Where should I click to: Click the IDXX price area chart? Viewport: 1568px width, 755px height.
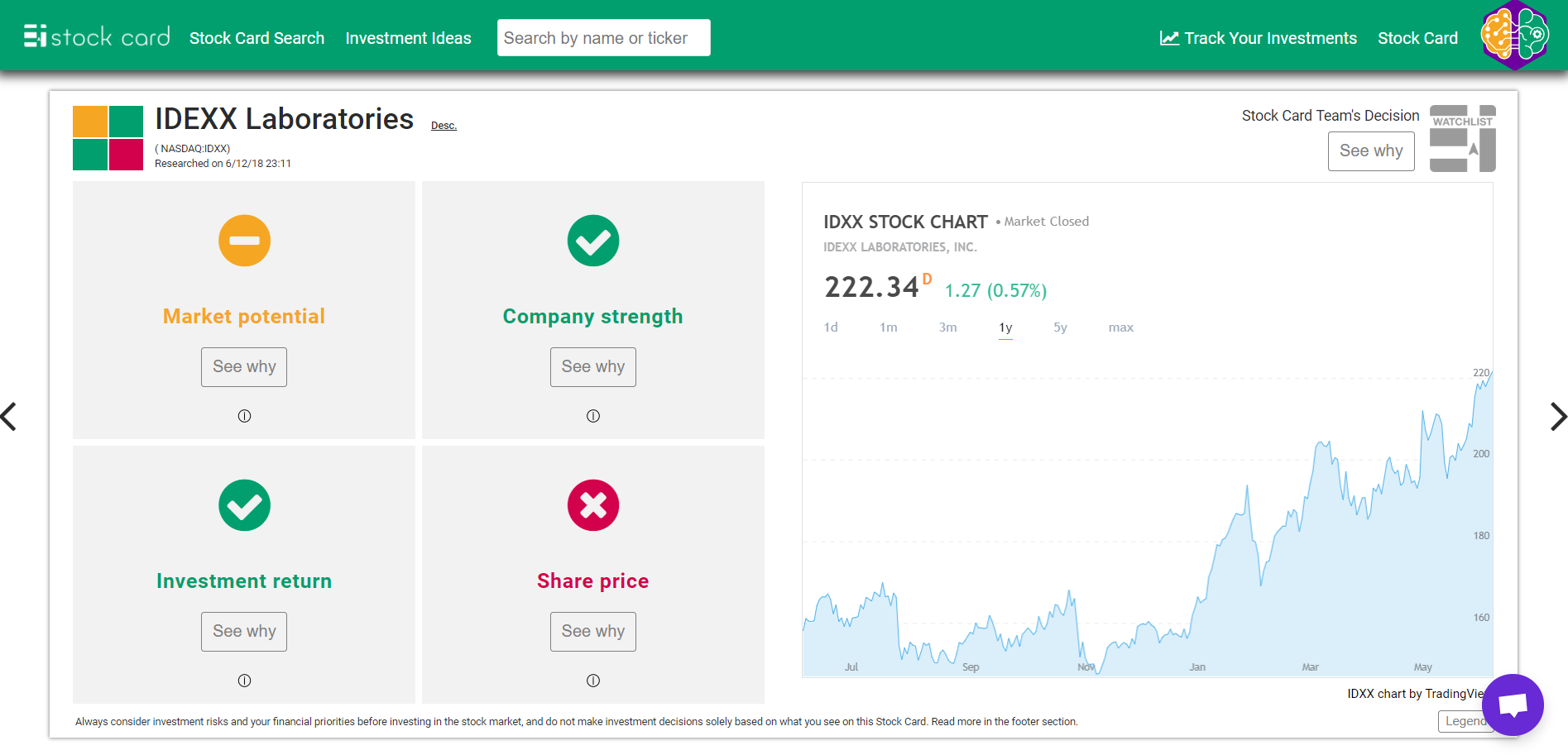[1148, 523]
